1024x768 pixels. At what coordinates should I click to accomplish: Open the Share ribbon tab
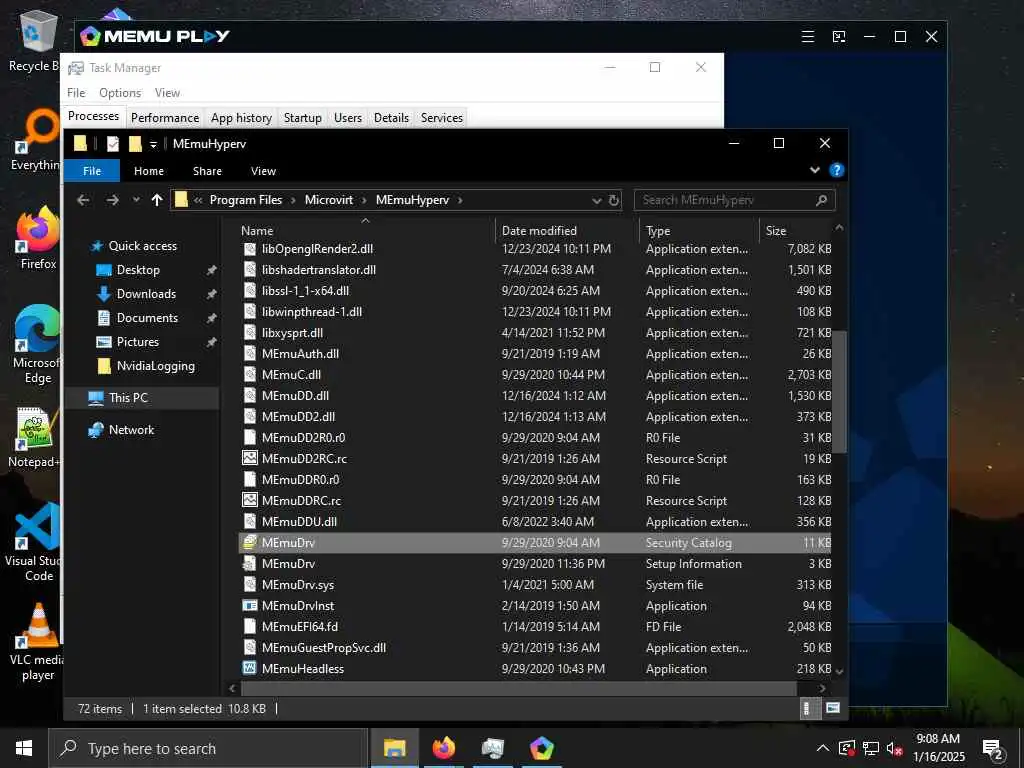207,171
